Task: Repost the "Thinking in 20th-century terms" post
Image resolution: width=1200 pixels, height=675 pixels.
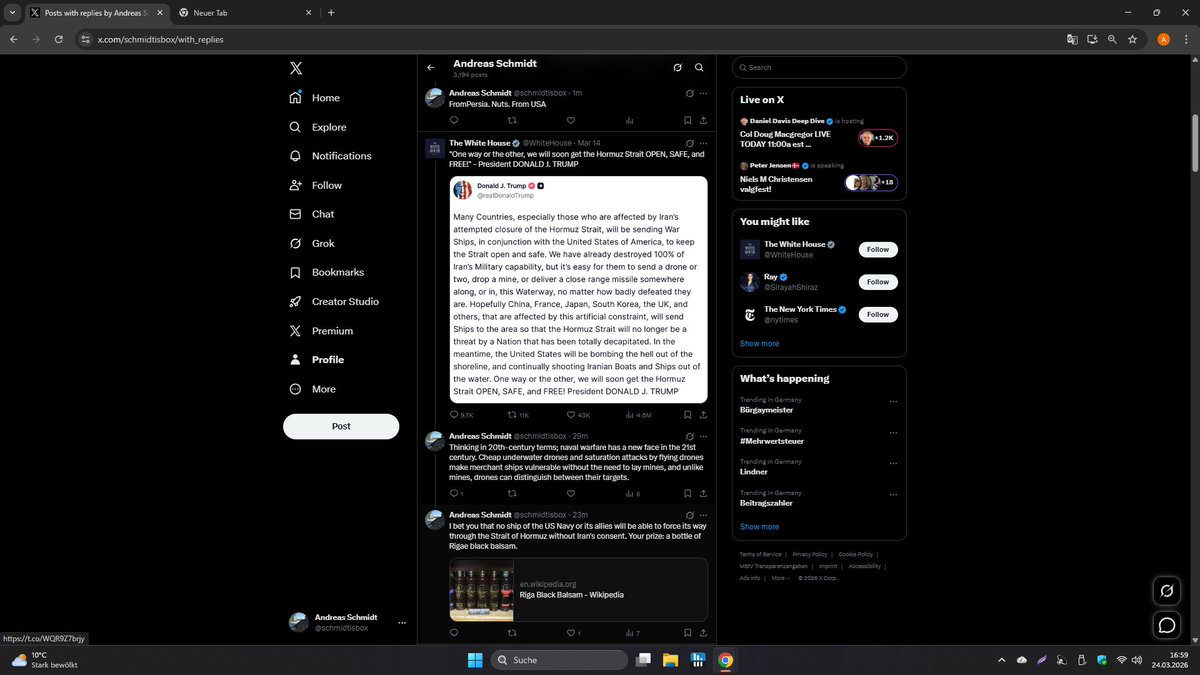Action: point(513,493)
